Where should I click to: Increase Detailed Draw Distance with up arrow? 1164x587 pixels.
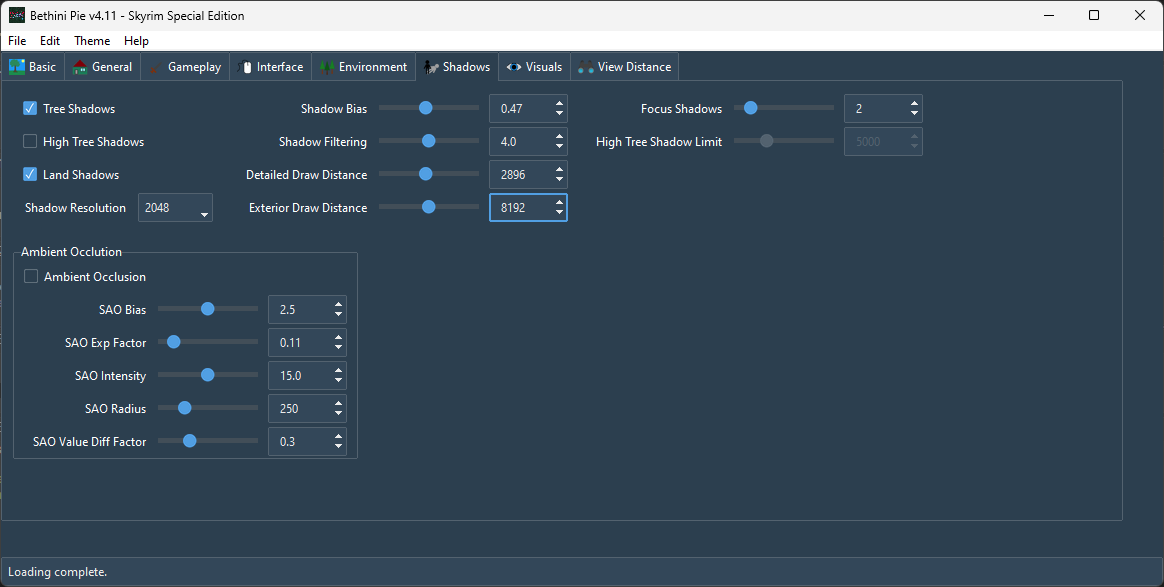559,169
